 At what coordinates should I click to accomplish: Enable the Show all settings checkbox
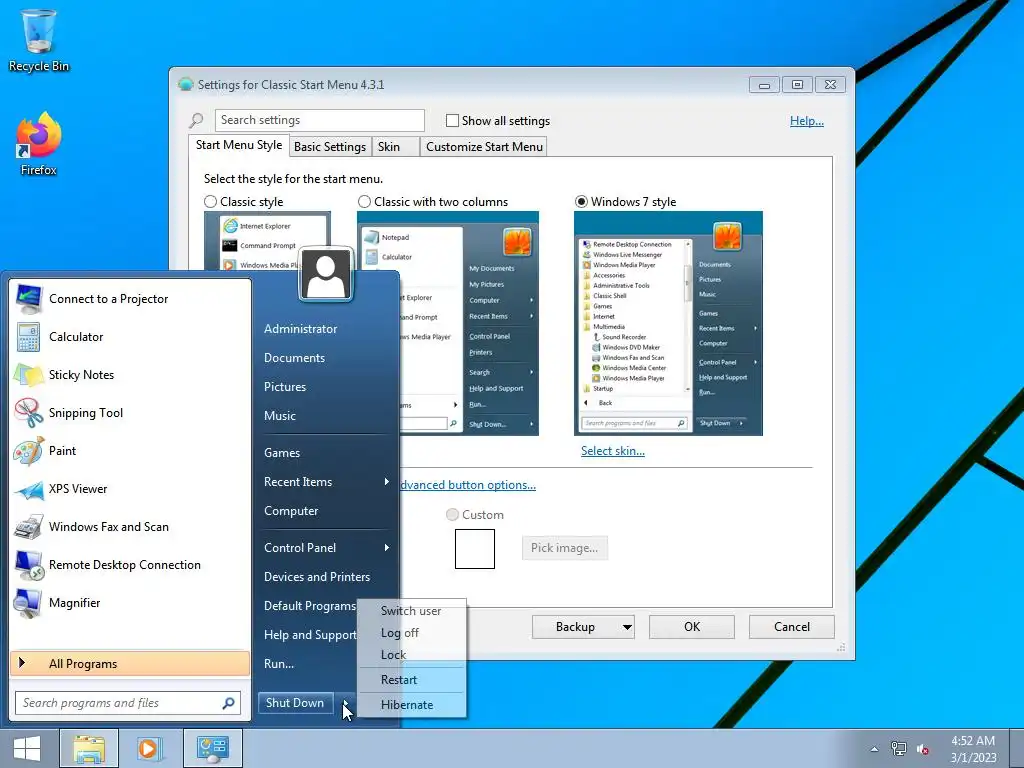pyautogui.click(x=452, y=120)
